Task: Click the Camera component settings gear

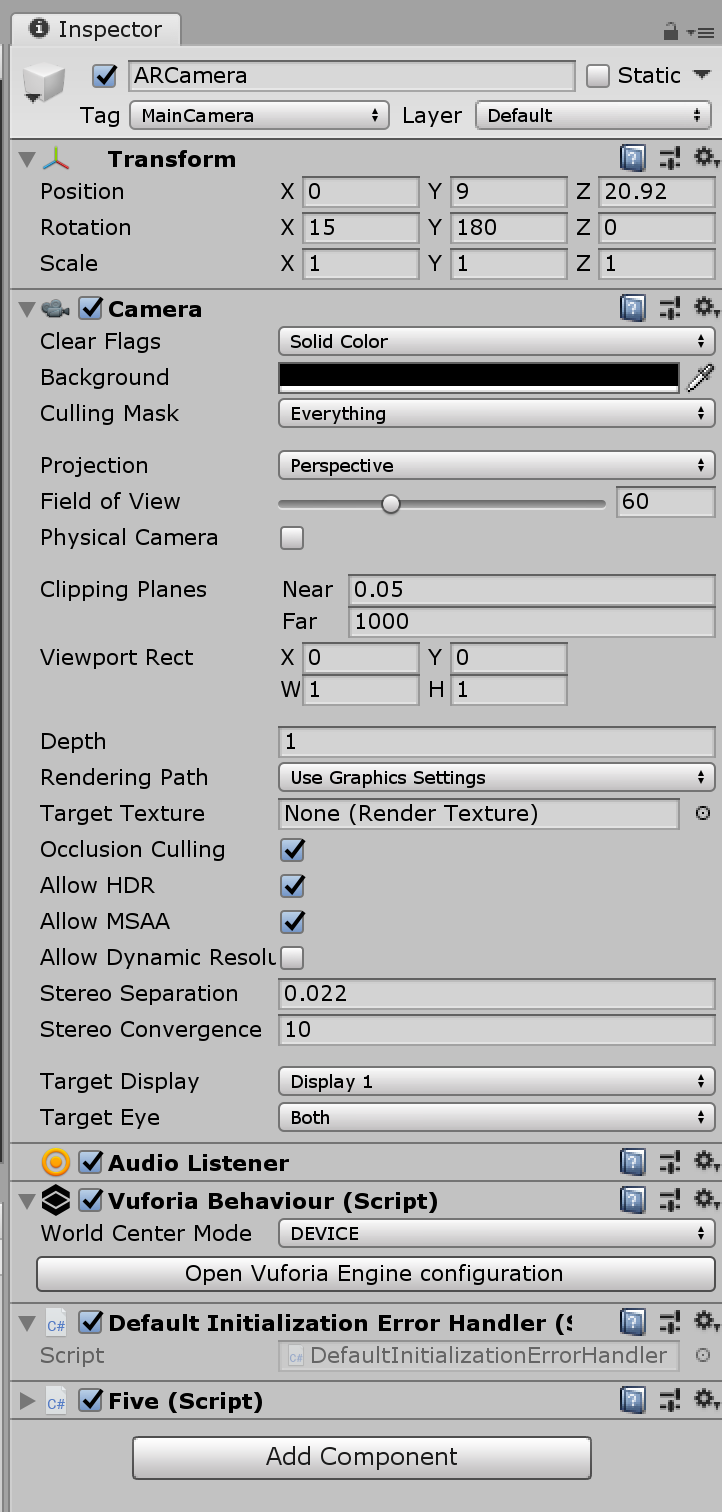Action: click(706, 307)
